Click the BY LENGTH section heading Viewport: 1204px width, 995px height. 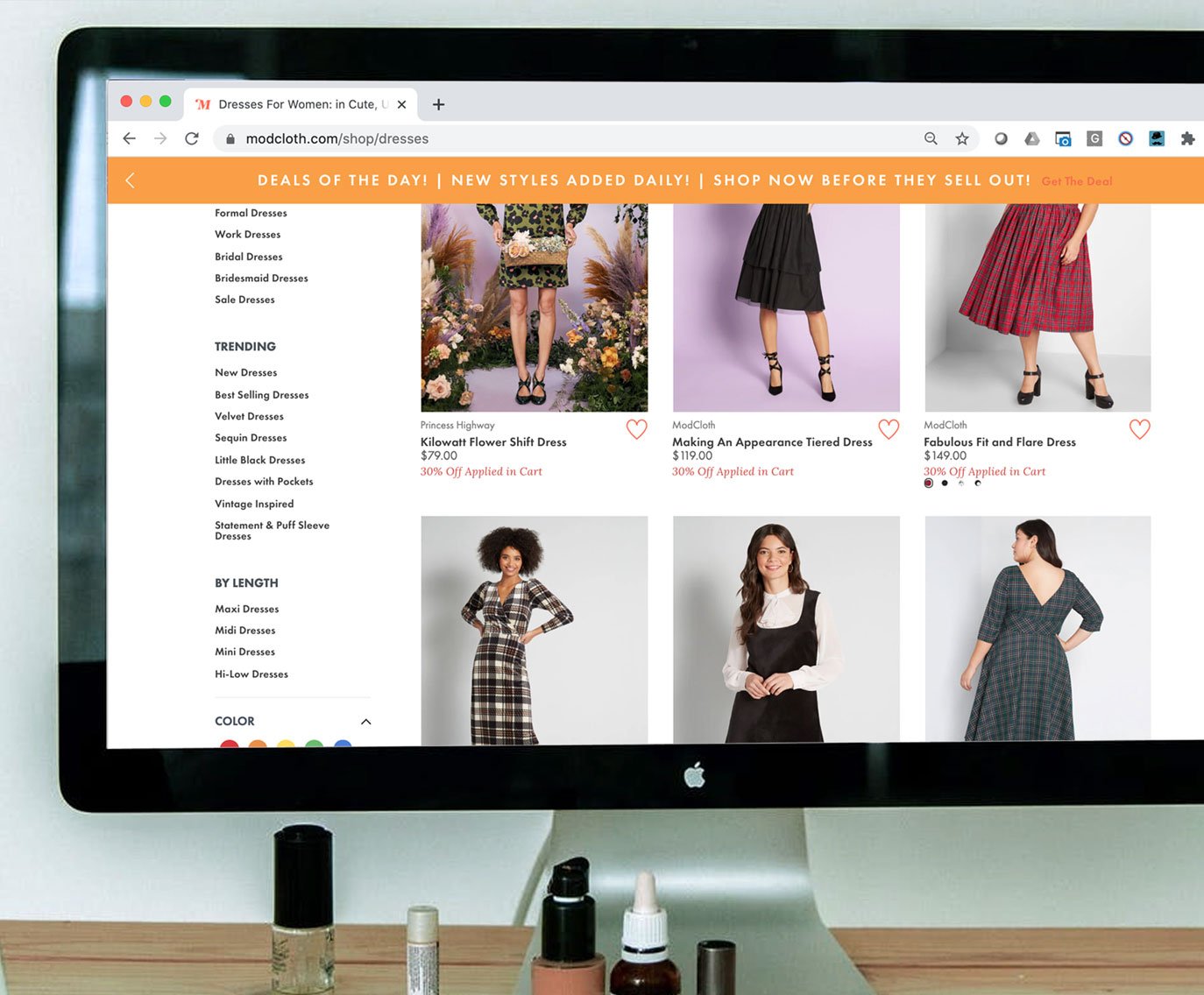pos(246,583)
